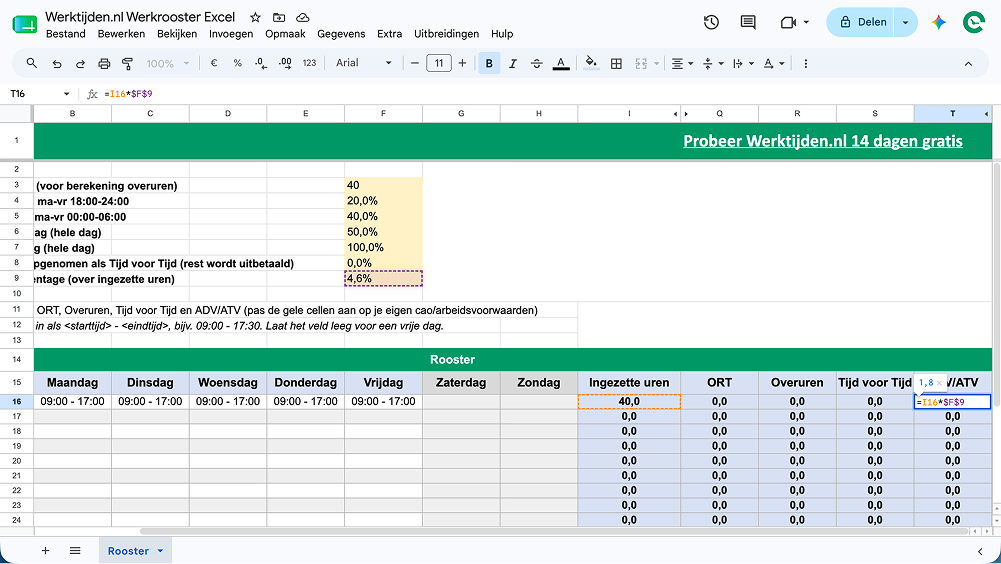Viewport: 1001px width, 564px height.
Task: Click the Delen share button
Action: coord(861,22)
